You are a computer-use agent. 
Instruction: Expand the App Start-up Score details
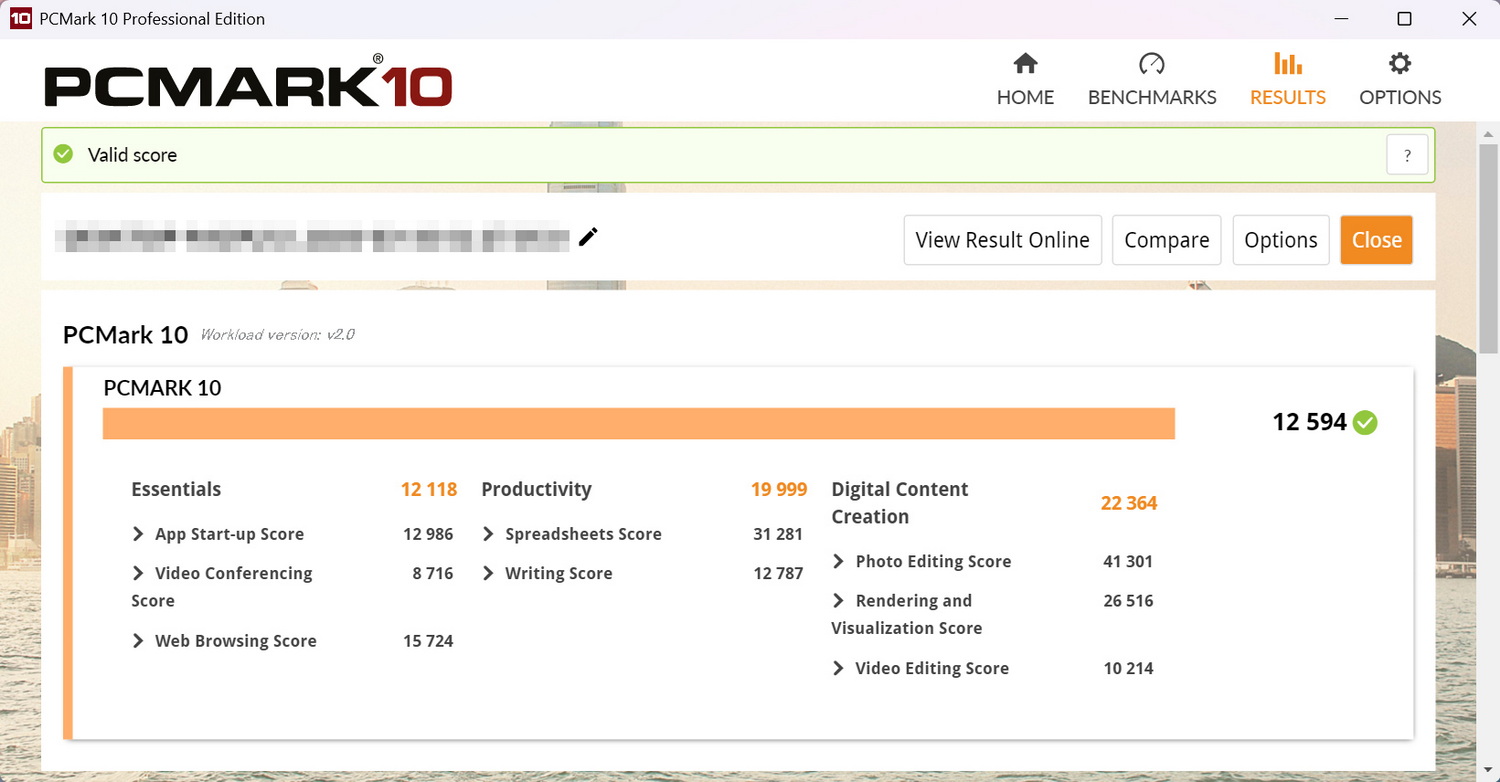(138, 533)
